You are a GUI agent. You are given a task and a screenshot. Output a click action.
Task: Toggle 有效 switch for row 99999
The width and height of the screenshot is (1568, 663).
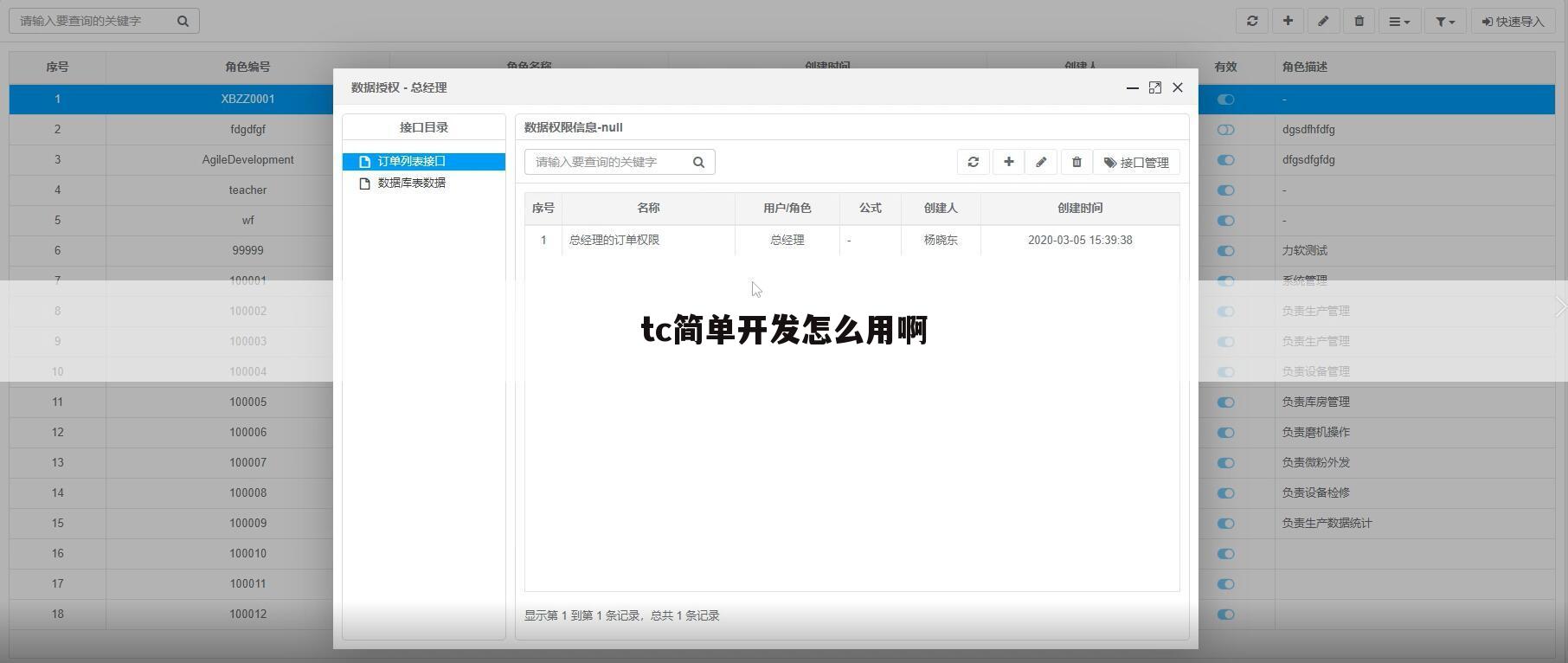[1225, 251]
